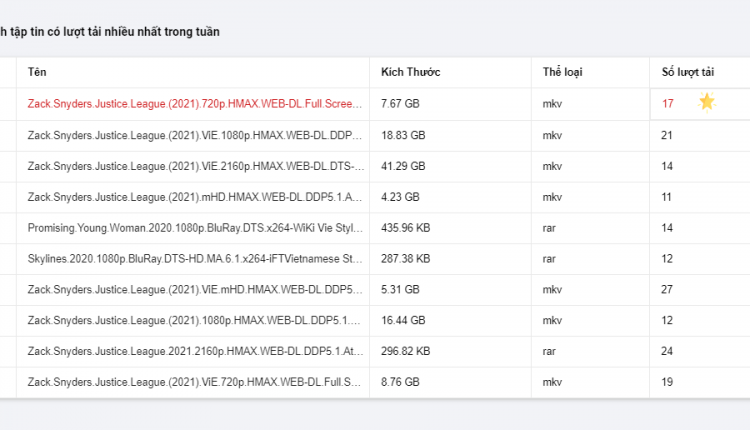750x430 pixels.
Task: Select download count '21'
Action: 667,135
